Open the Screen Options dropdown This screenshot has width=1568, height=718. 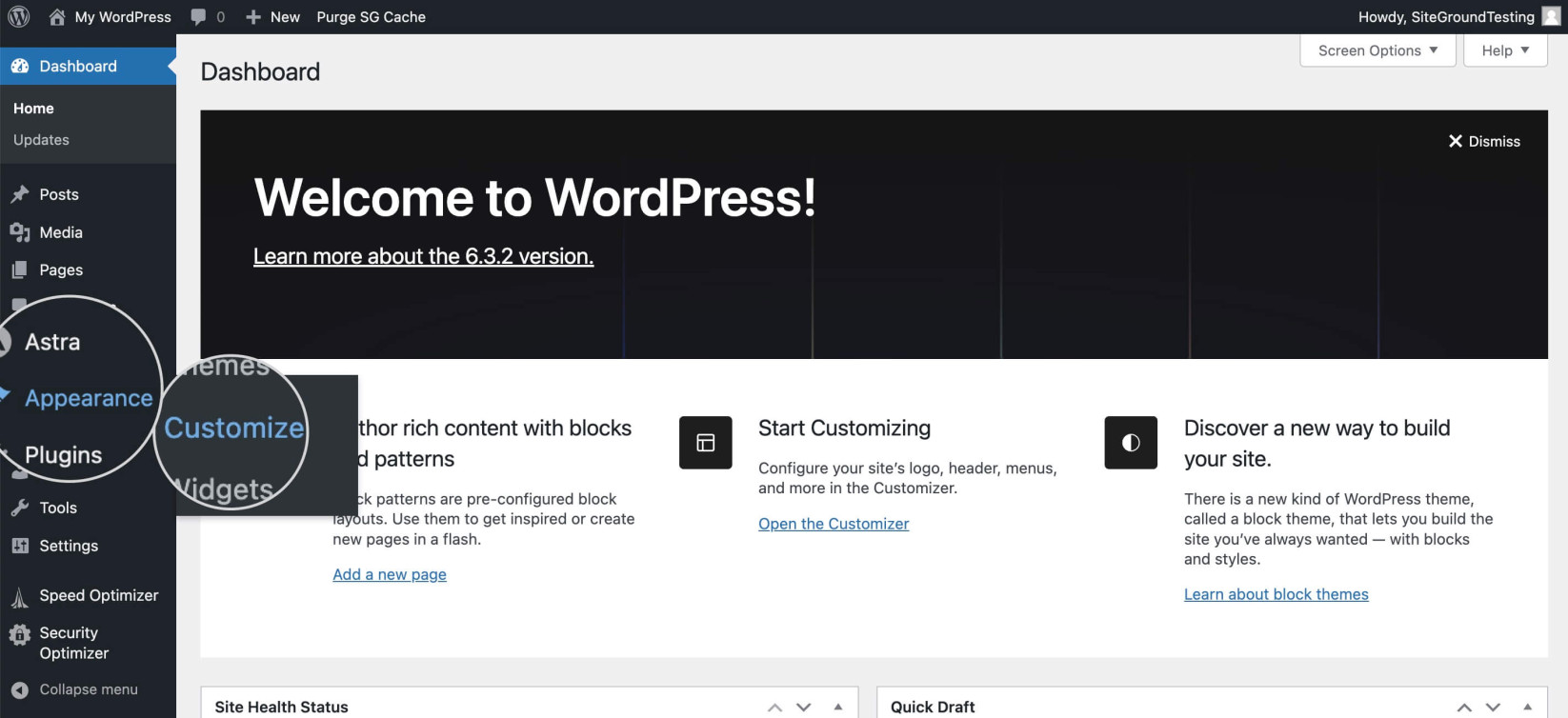(x=1377, y=50)
